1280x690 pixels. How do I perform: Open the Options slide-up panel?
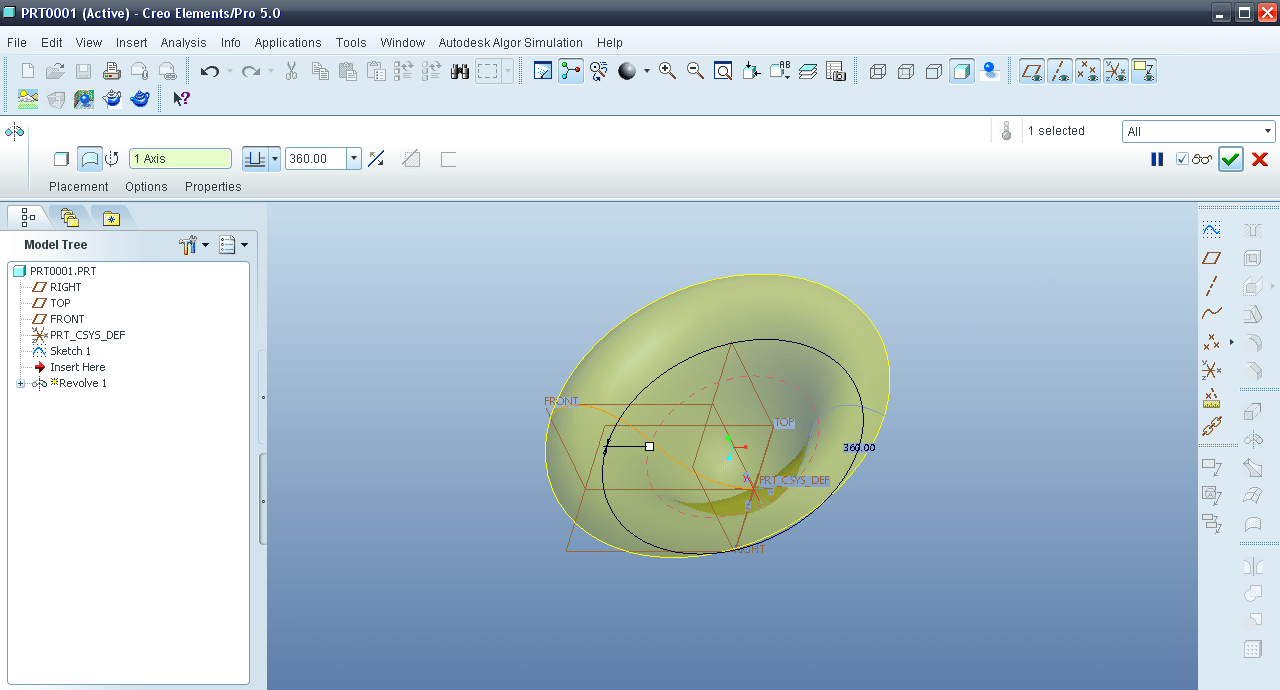pyautogui.click(x=146, y=187)
